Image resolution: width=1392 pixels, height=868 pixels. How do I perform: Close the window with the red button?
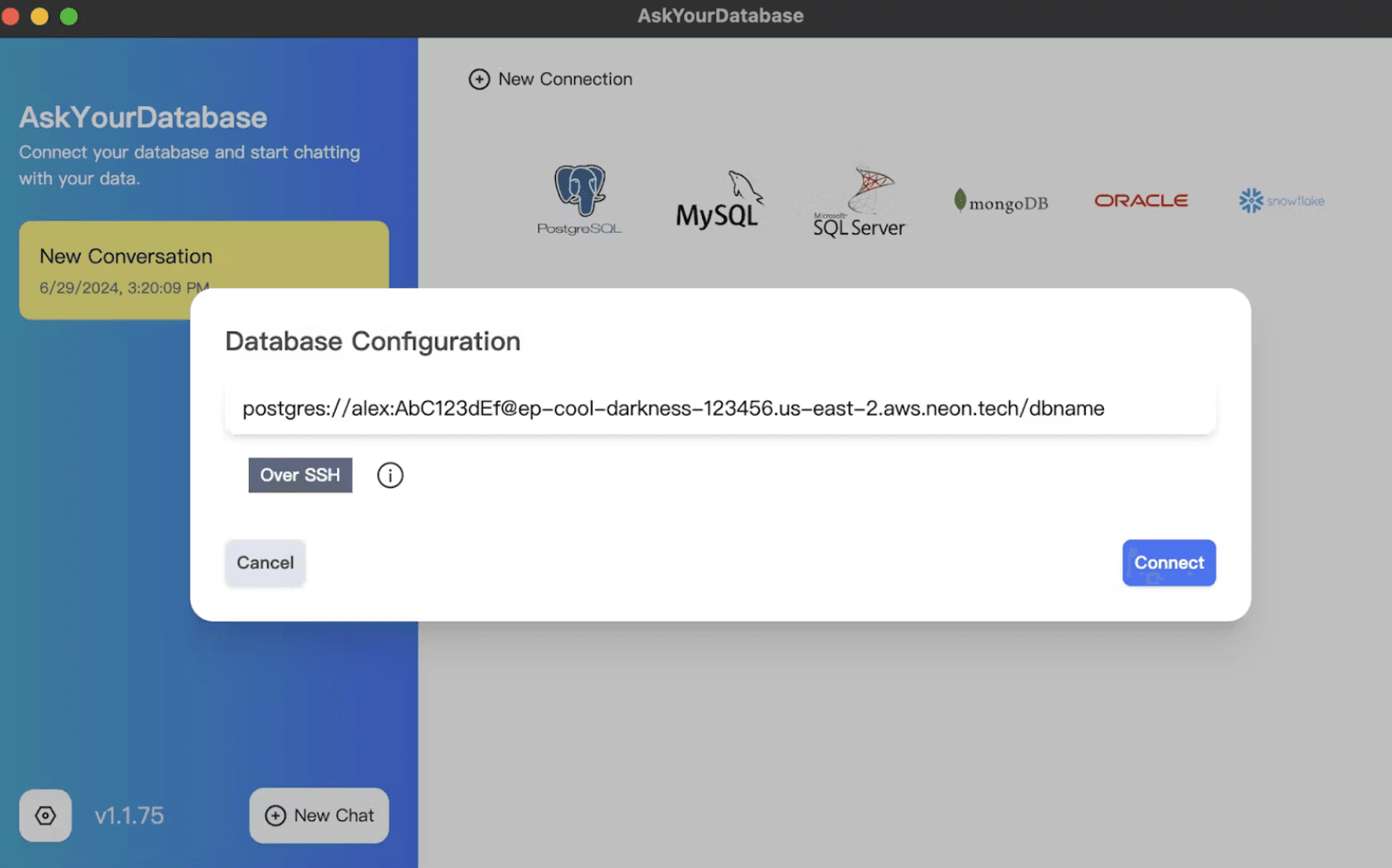point(10,17)
